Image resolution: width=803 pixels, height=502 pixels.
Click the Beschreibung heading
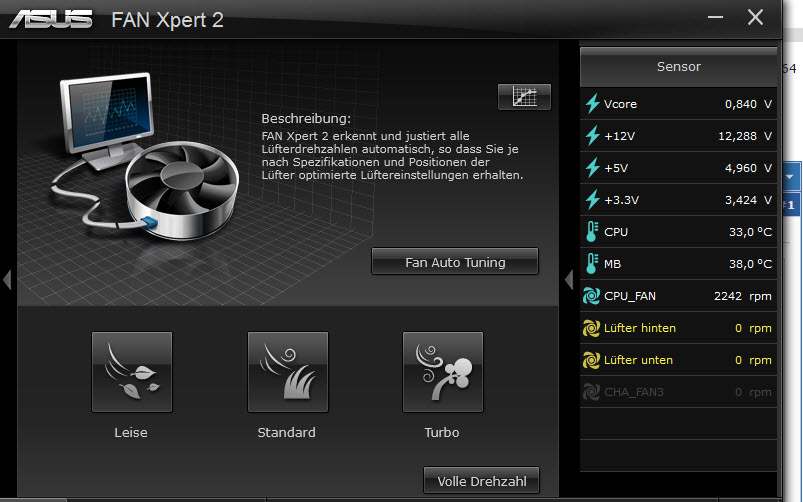pyautogui.click(x=306, y=119)
